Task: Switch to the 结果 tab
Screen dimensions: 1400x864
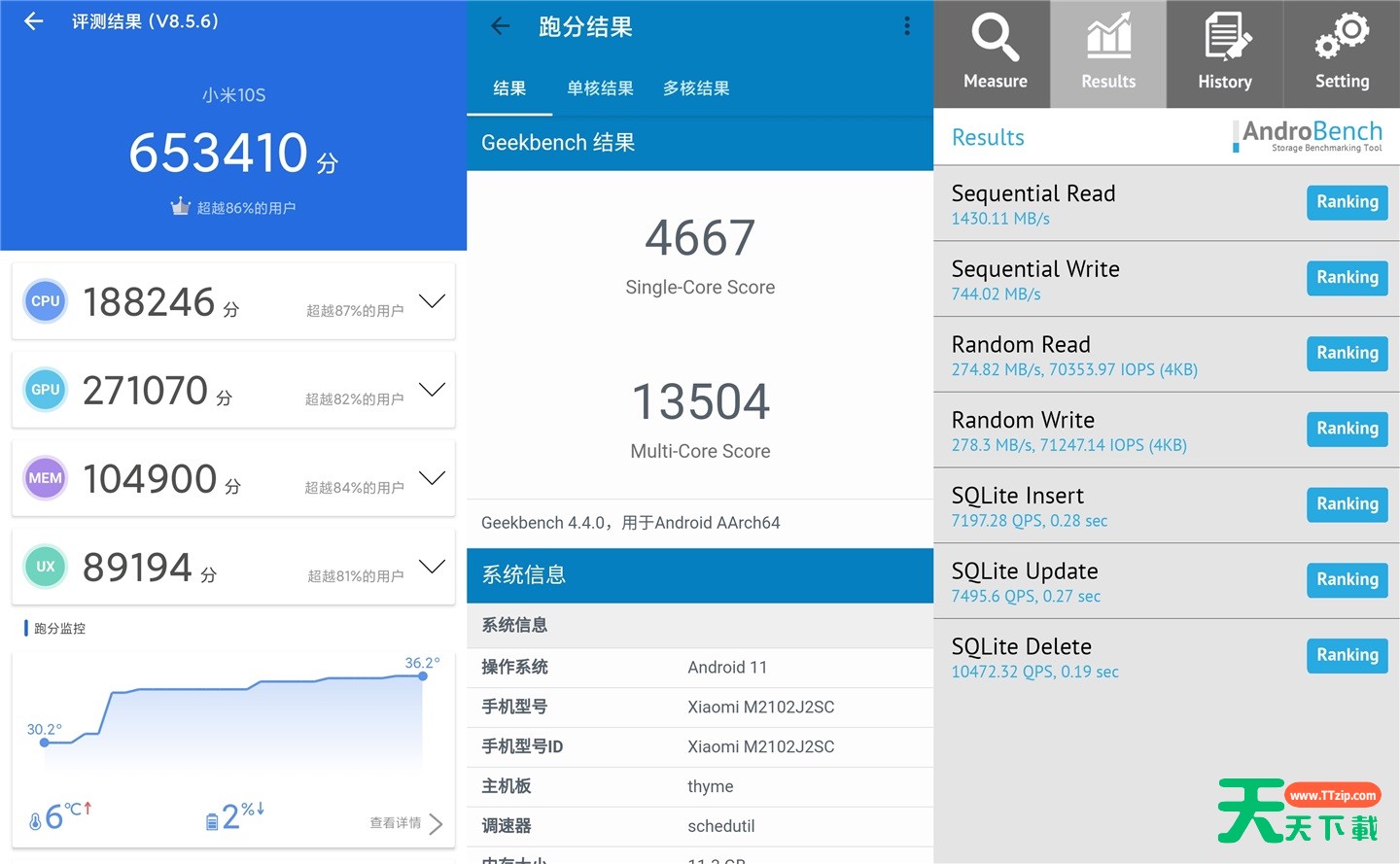Action: 509,88
